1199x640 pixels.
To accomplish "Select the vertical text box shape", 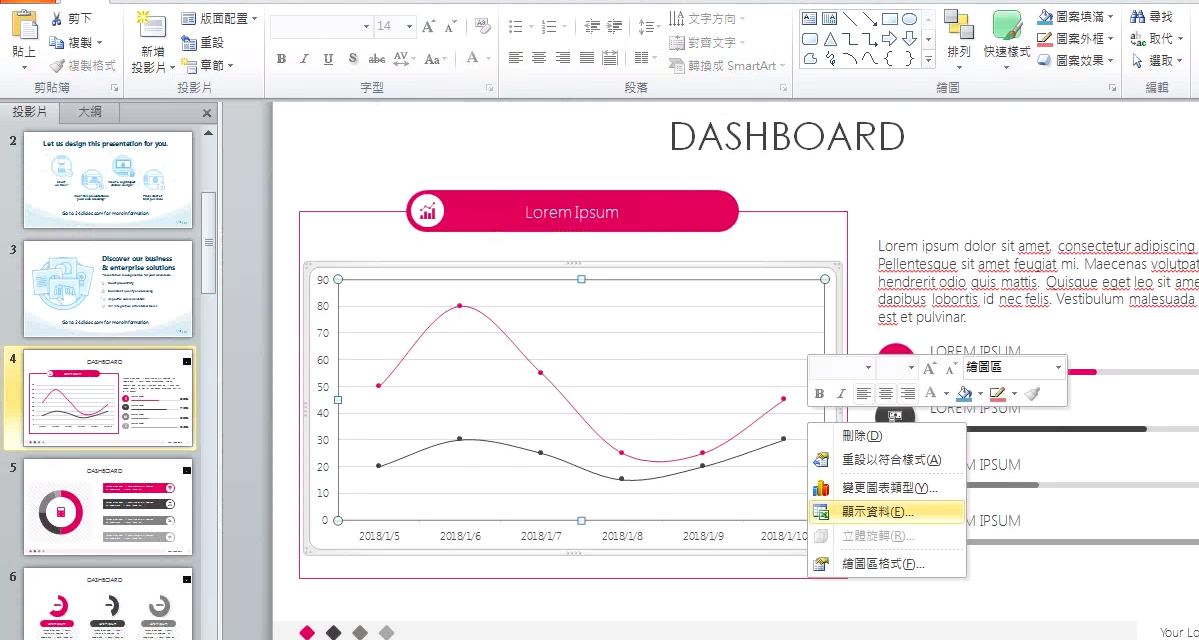I will [x=829, y=19].
